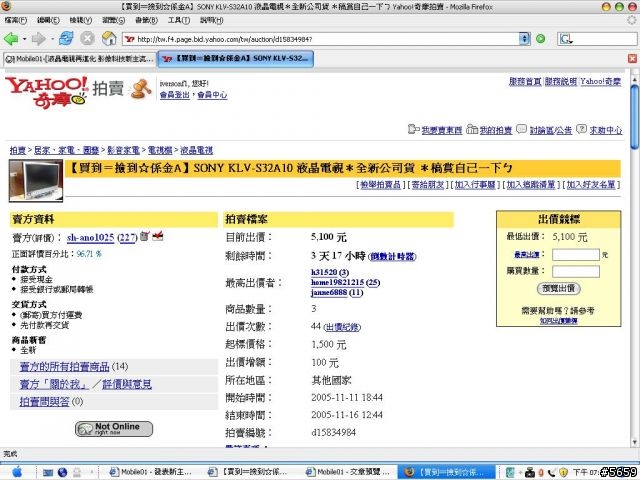Viewport: 640px width, 480px height.
Task: Open the 液晶電視 breadcrumb link
Action: point(196,151)
